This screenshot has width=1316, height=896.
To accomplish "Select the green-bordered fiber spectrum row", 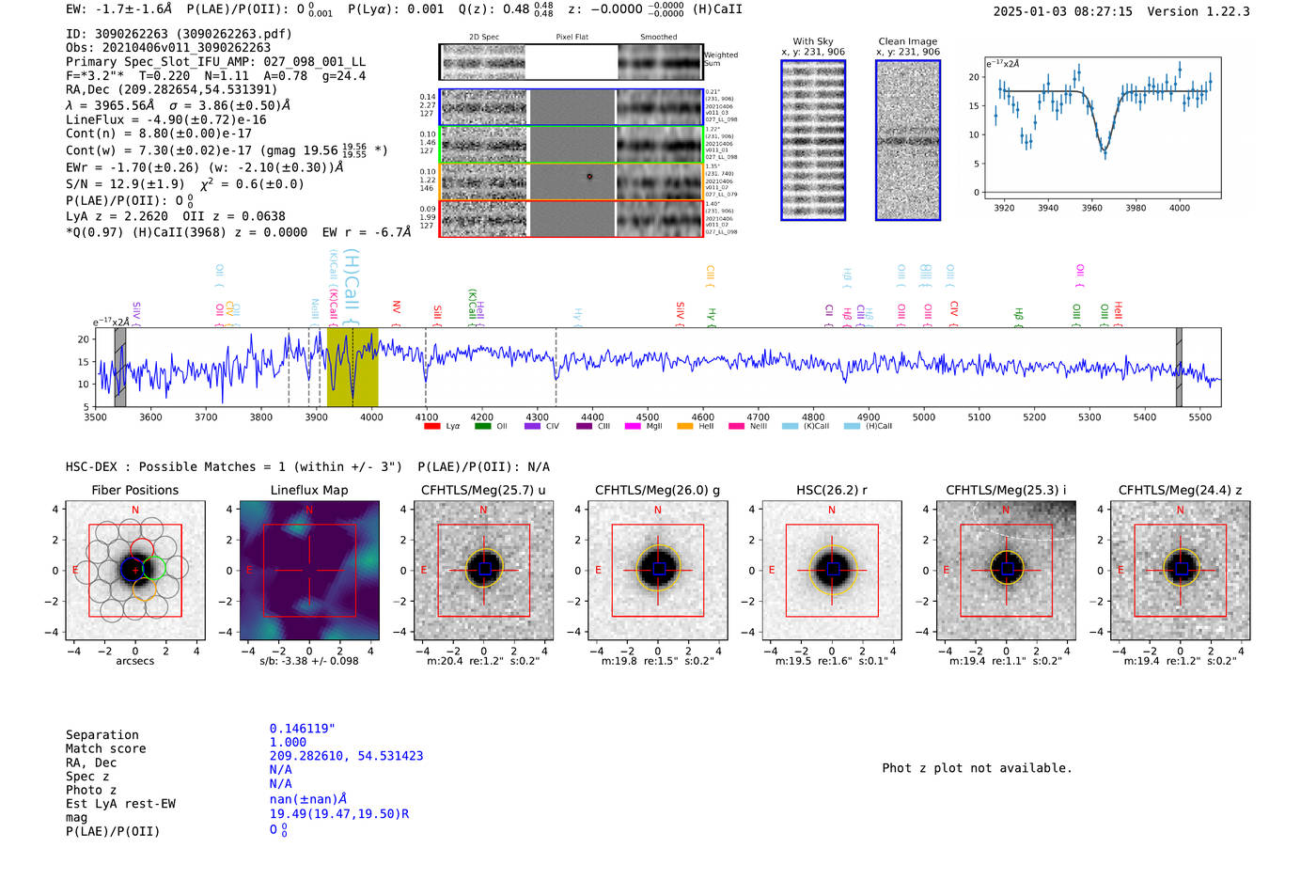I will coord(572,144).
